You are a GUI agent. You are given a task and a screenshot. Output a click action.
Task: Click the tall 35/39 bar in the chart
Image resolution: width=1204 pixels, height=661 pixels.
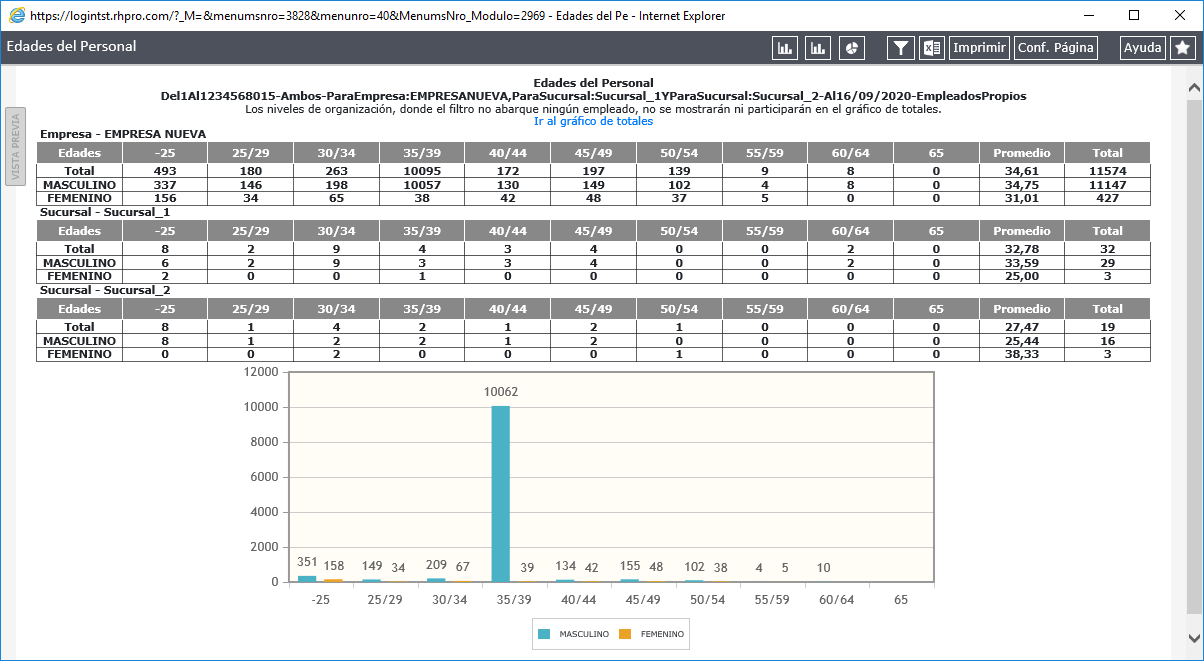(500, 493)
